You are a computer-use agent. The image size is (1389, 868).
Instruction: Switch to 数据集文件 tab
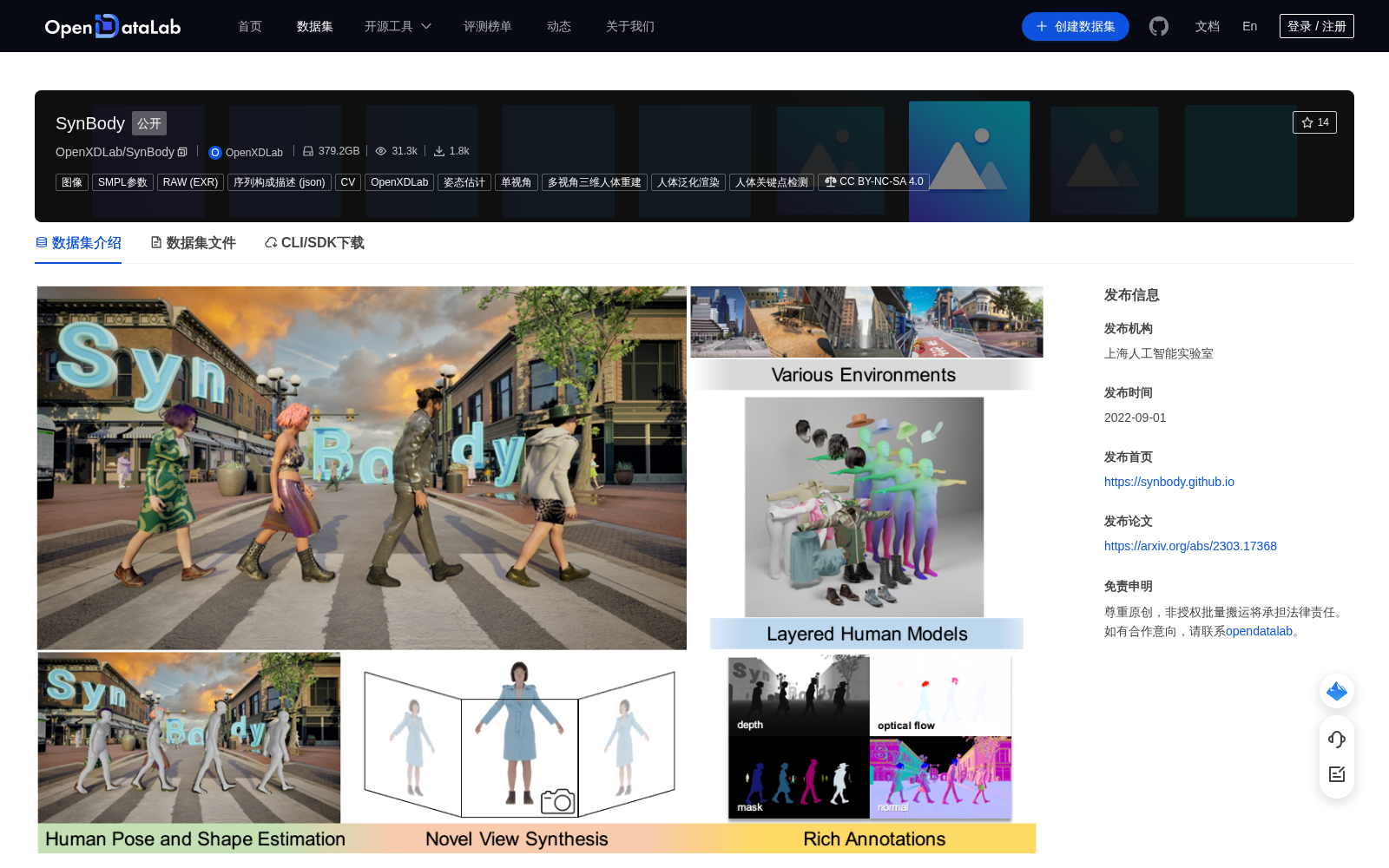[193, 243]
